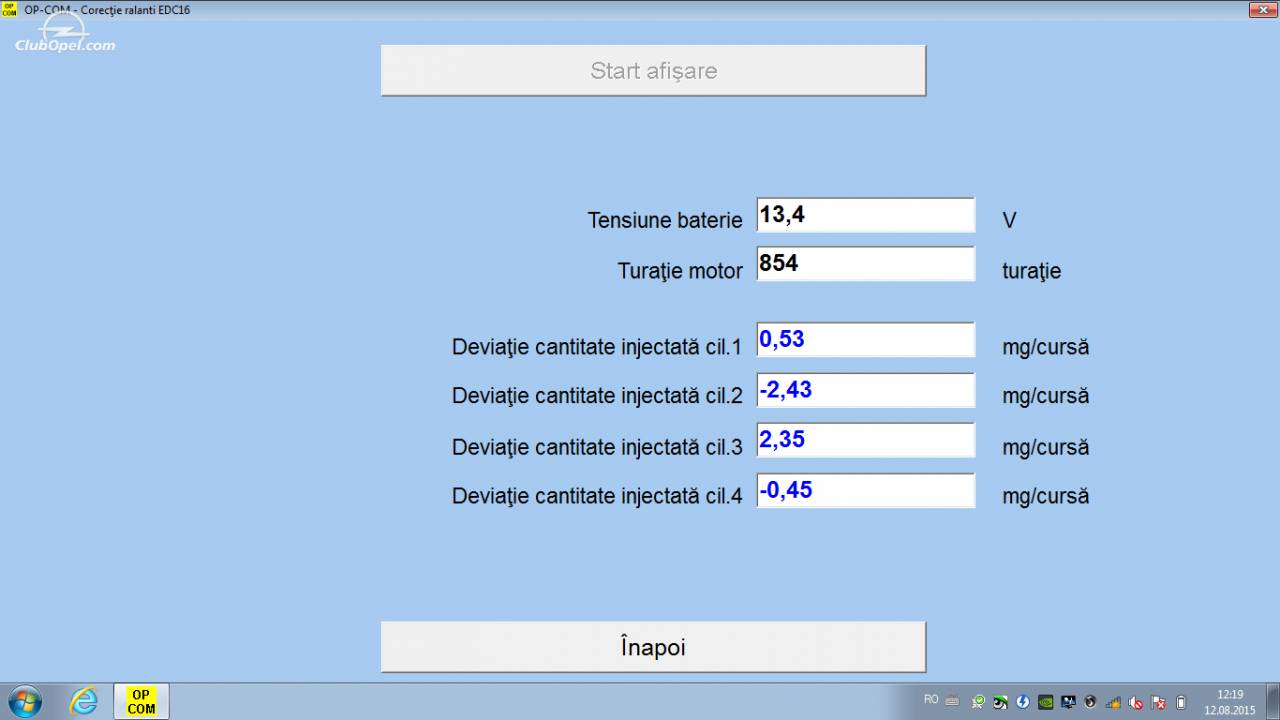Viewport: 1280px width, 720px height.
Task: Open the Action Center flag icon
Action: click(x=1158, y=702)
